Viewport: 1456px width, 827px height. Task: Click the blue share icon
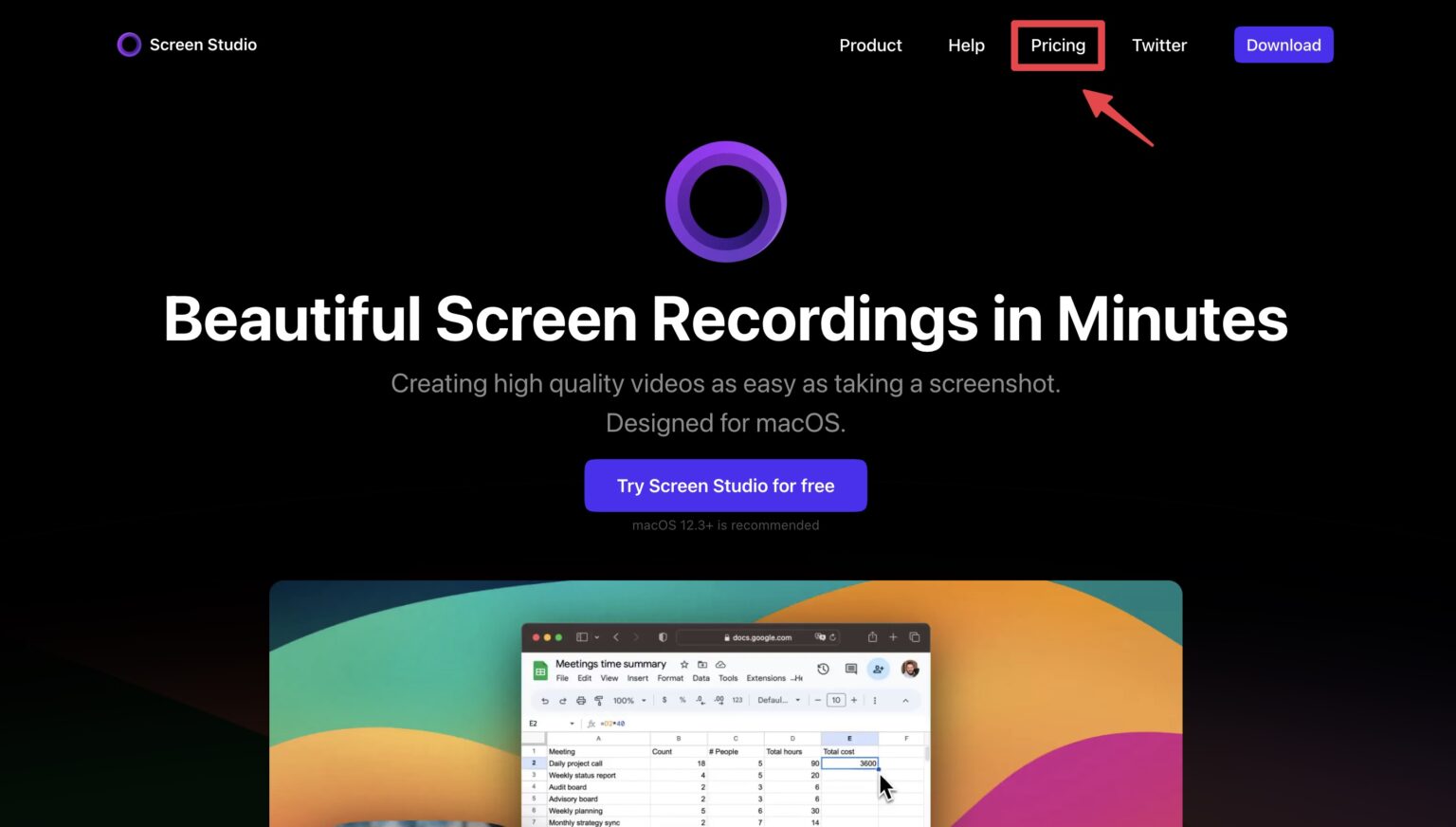pos(879,670)
